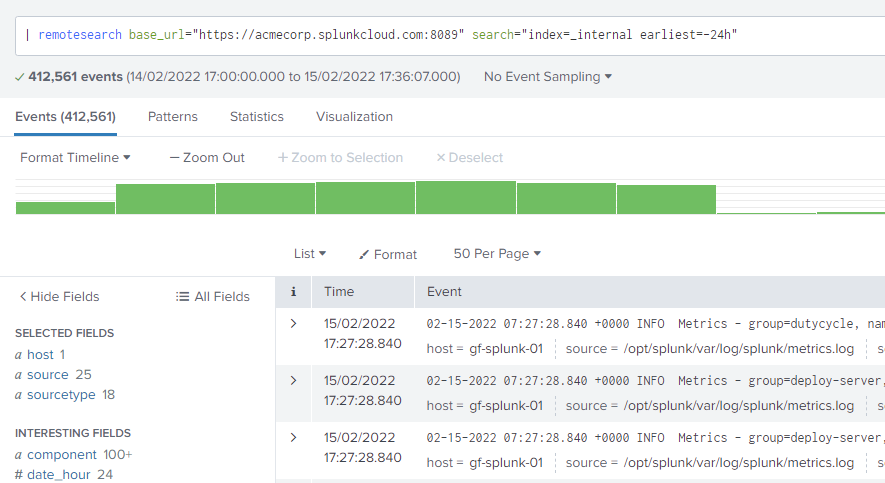This screenshot has height=483, width=885.
Task: Click the host selected field
Action: click(40, 355)
